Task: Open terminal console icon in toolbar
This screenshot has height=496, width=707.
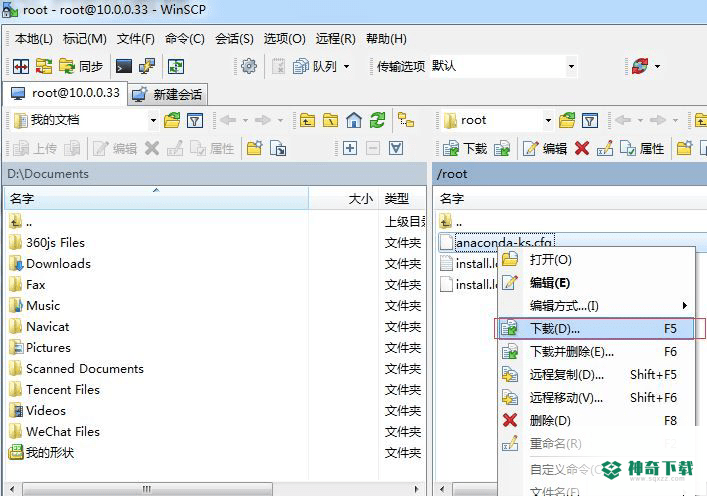Action: [x=124, y=67]
